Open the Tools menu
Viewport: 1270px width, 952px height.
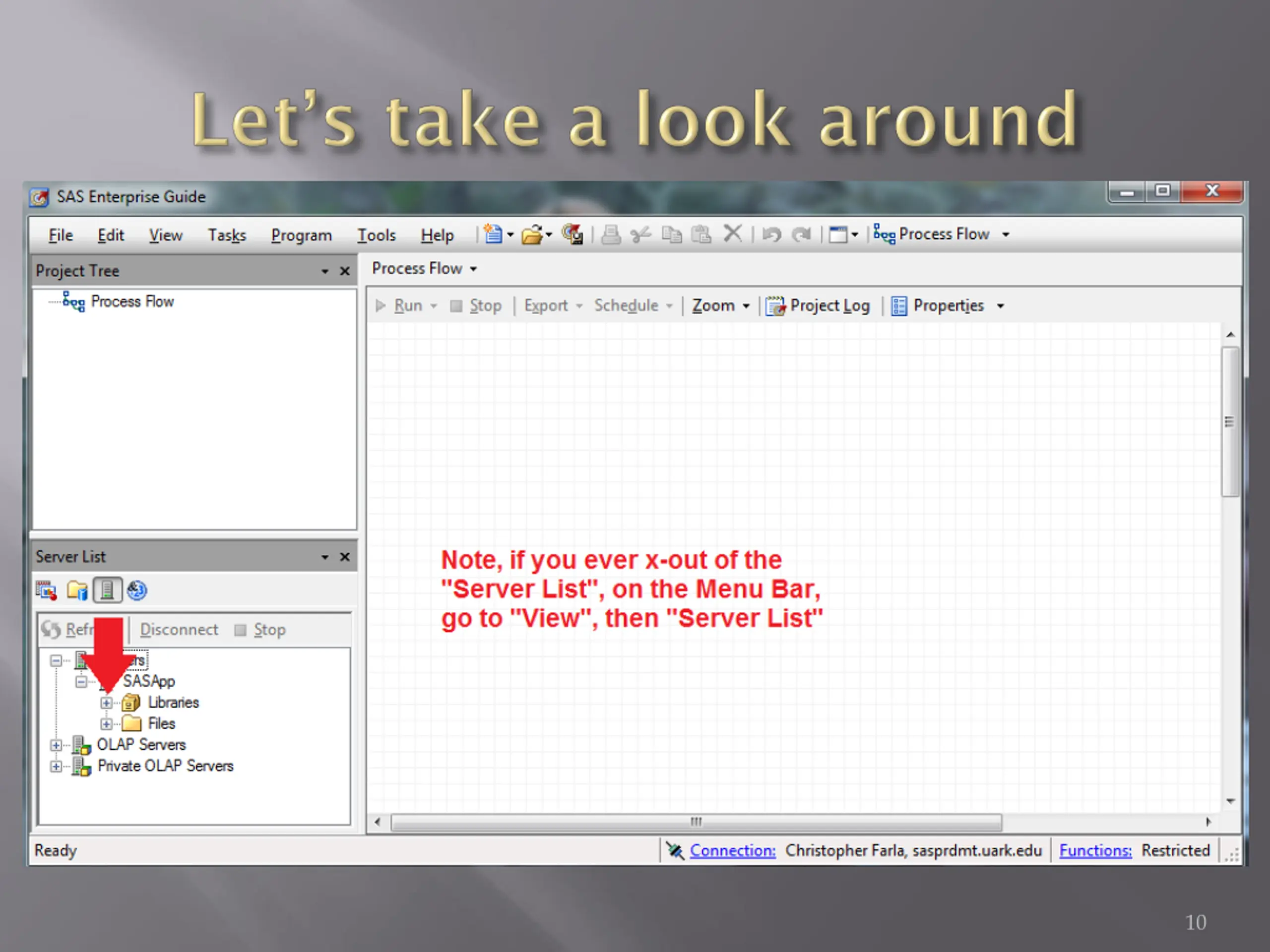(377, 236)
